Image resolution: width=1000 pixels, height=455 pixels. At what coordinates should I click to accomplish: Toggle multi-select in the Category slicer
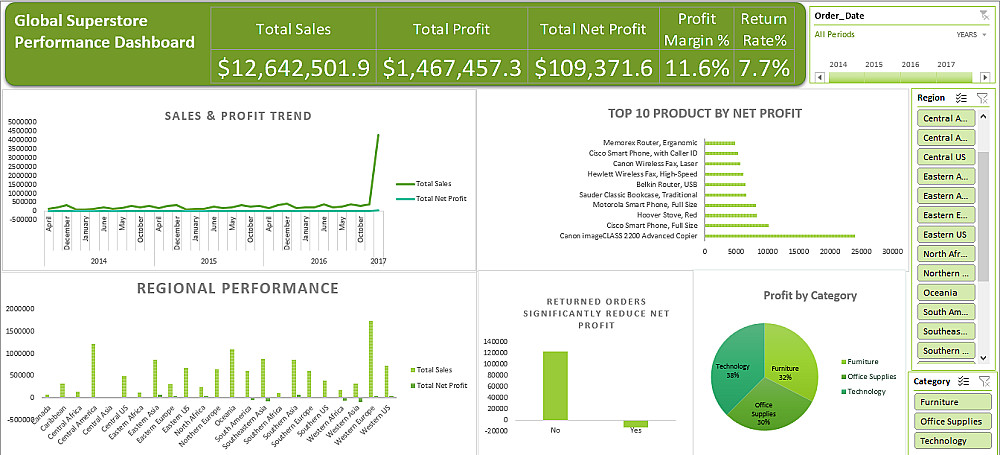click(x=964, y=381)
